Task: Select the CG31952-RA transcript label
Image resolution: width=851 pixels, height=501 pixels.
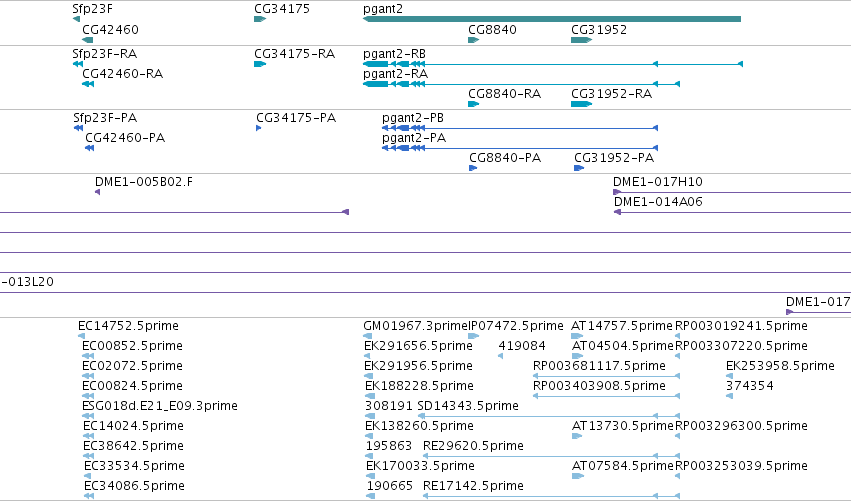Action: tap(611, 94)
